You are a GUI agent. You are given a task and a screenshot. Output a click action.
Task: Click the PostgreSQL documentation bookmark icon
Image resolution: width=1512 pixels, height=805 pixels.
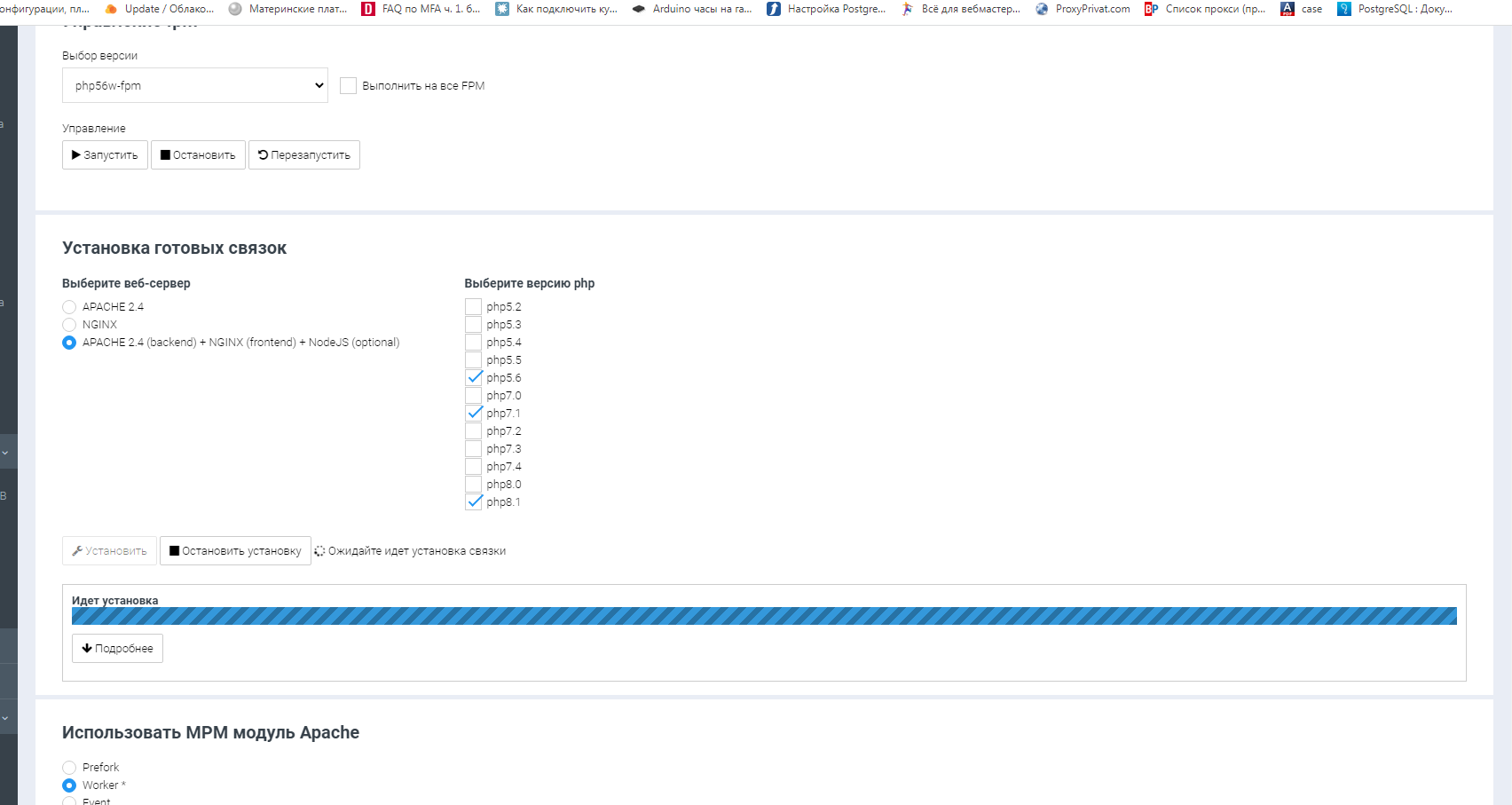point(1343,9)
